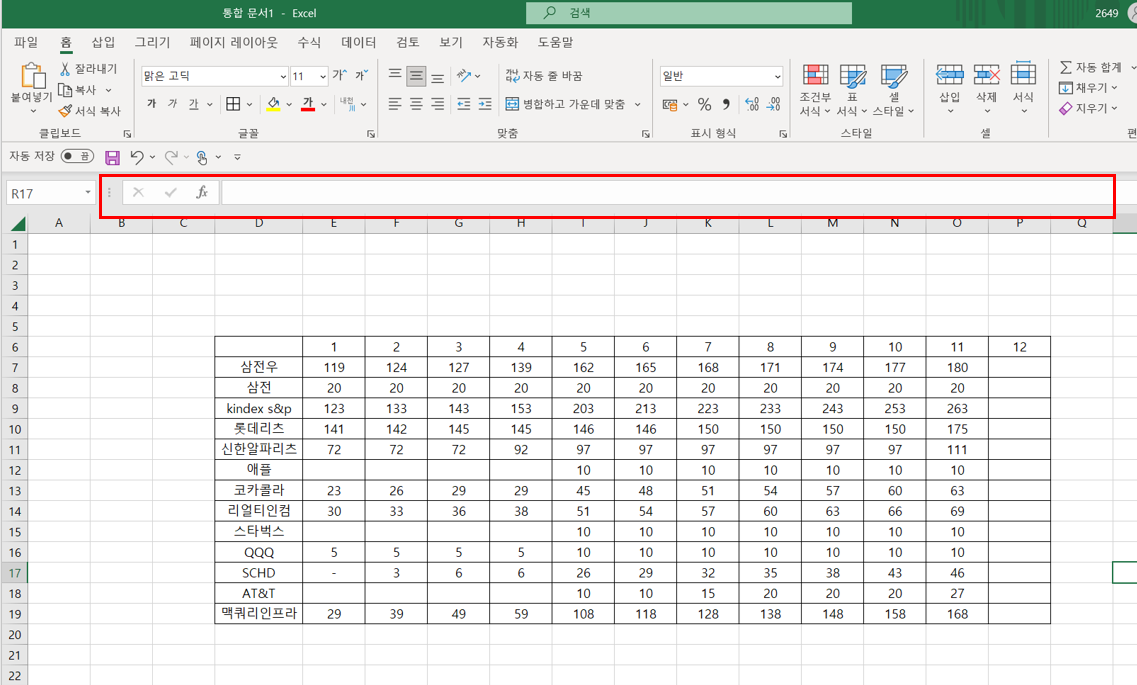Increase font size with larger 가 icon
The image size is (1137, 685).
click(339, 75)
